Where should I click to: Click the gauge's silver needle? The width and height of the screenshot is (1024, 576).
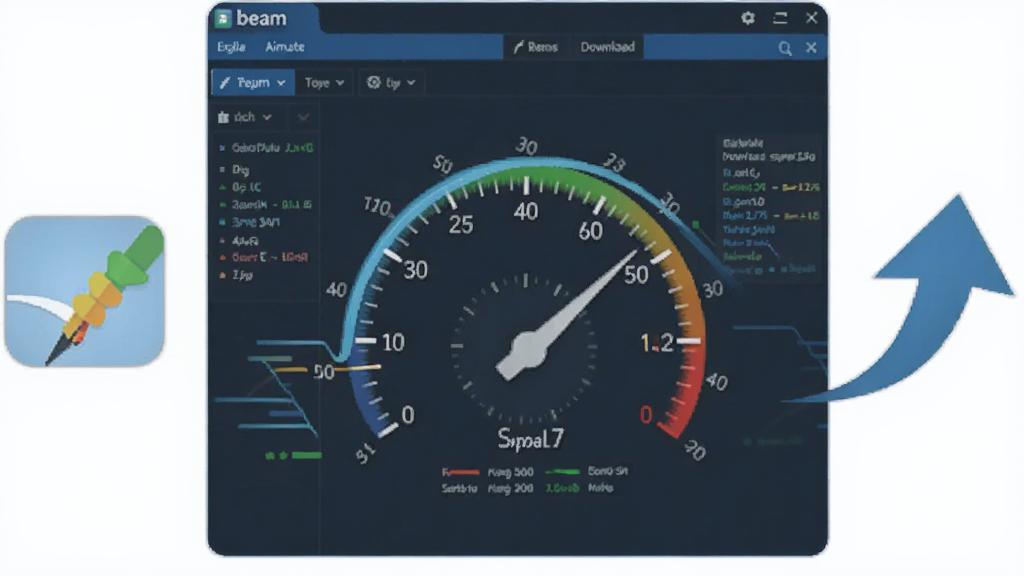[x=567, y=315]
